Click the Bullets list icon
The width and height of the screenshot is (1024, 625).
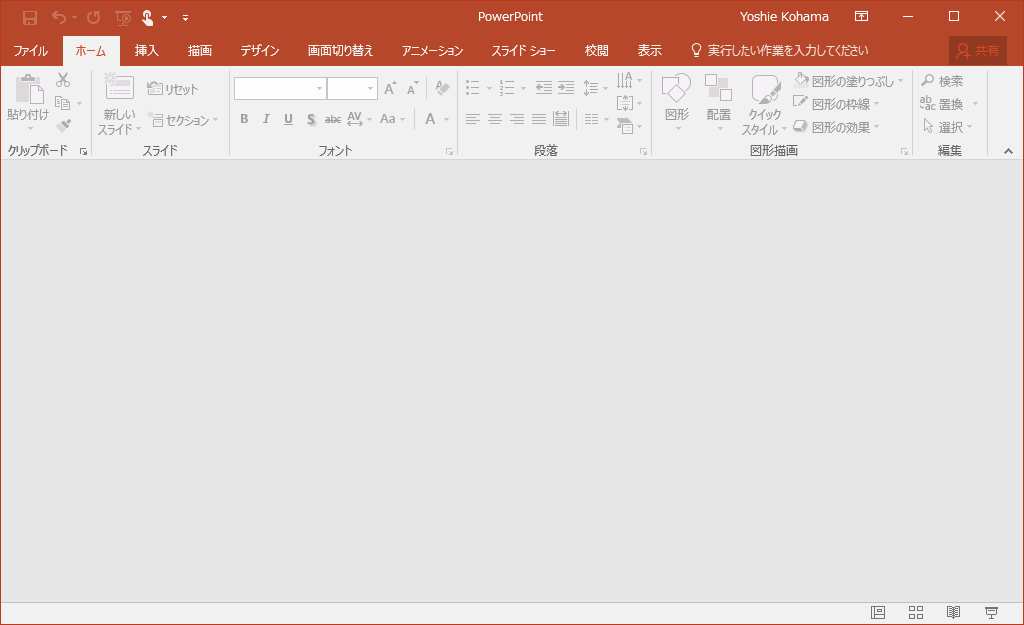(x=473, y=88)
